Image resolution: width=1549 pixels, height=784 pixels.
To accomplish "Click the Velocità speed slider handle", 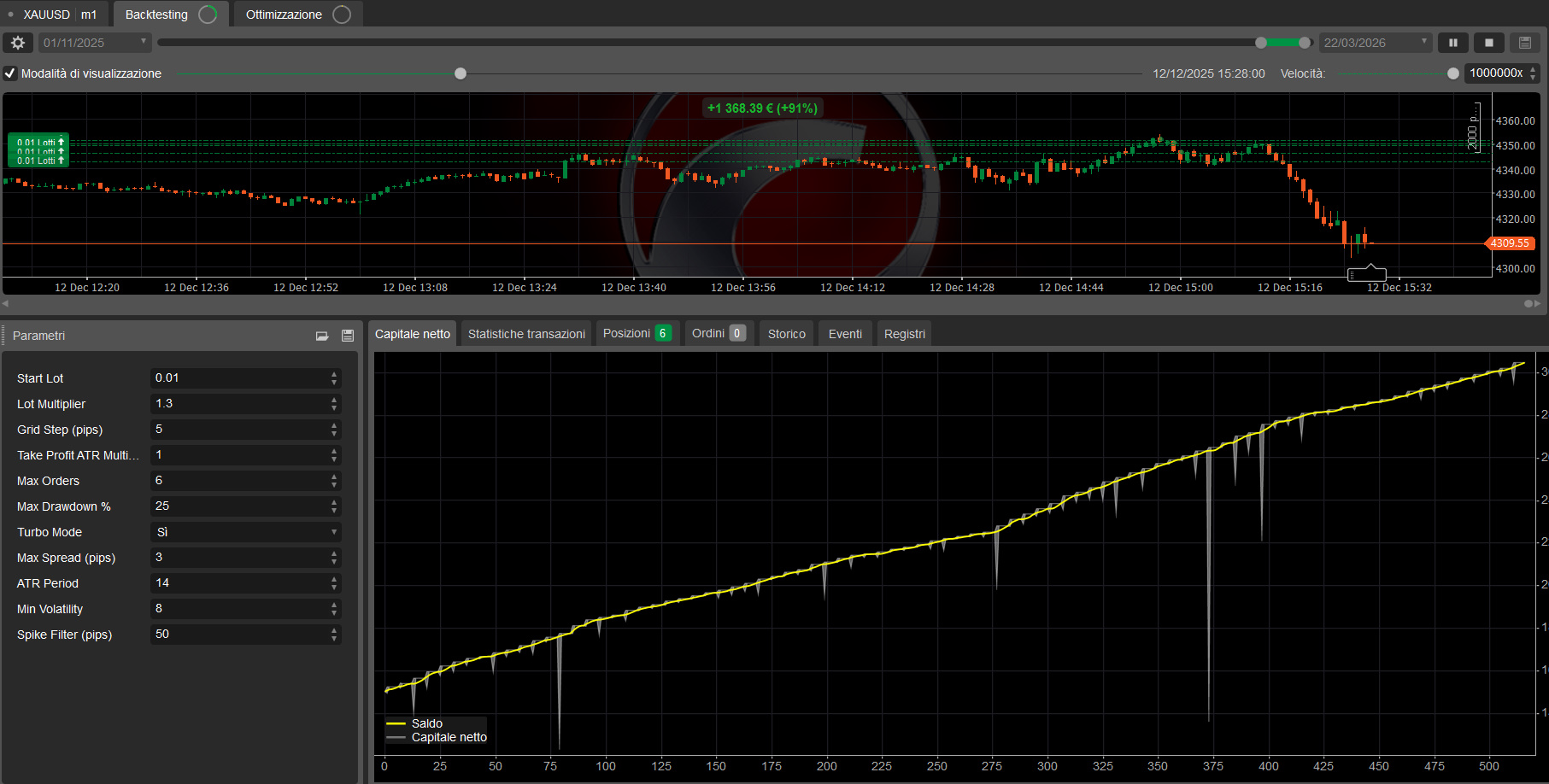I will coord(1452,73).
